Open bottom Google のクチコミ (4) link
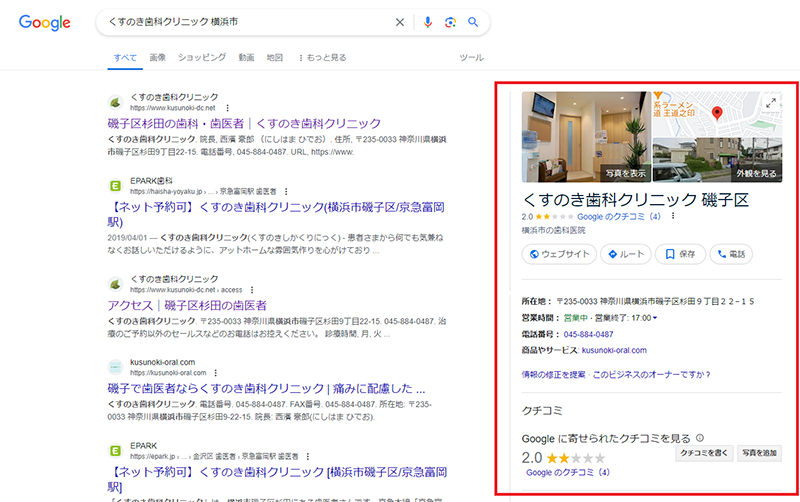Screen dimensions: 800x502 pyautogui.click(x=568, y=472)
